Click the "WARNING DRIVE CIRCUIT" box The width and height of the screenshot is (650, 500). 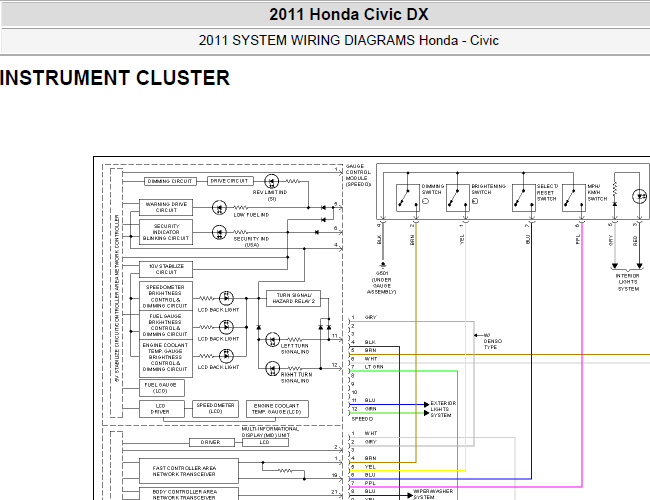166,207
